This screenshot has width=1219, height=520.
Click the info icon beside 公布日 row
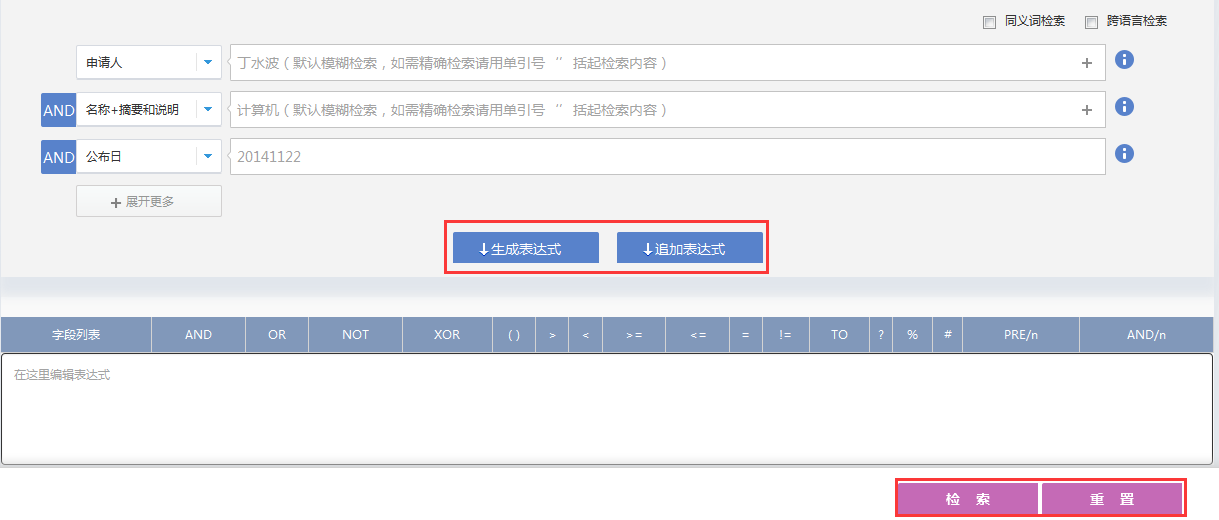coord(1124,154)
